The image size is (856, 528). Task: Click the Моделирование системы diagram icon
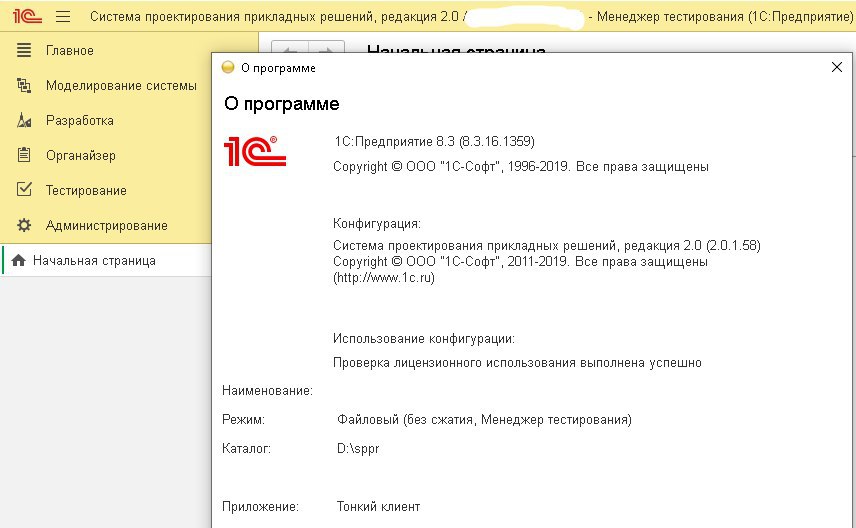23,85
